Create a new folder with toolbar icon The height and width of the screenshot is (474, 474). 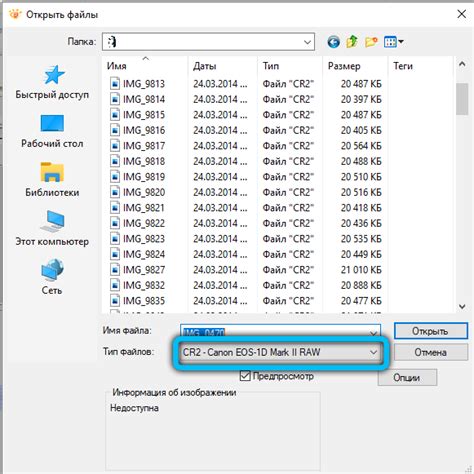coord(371,42)
